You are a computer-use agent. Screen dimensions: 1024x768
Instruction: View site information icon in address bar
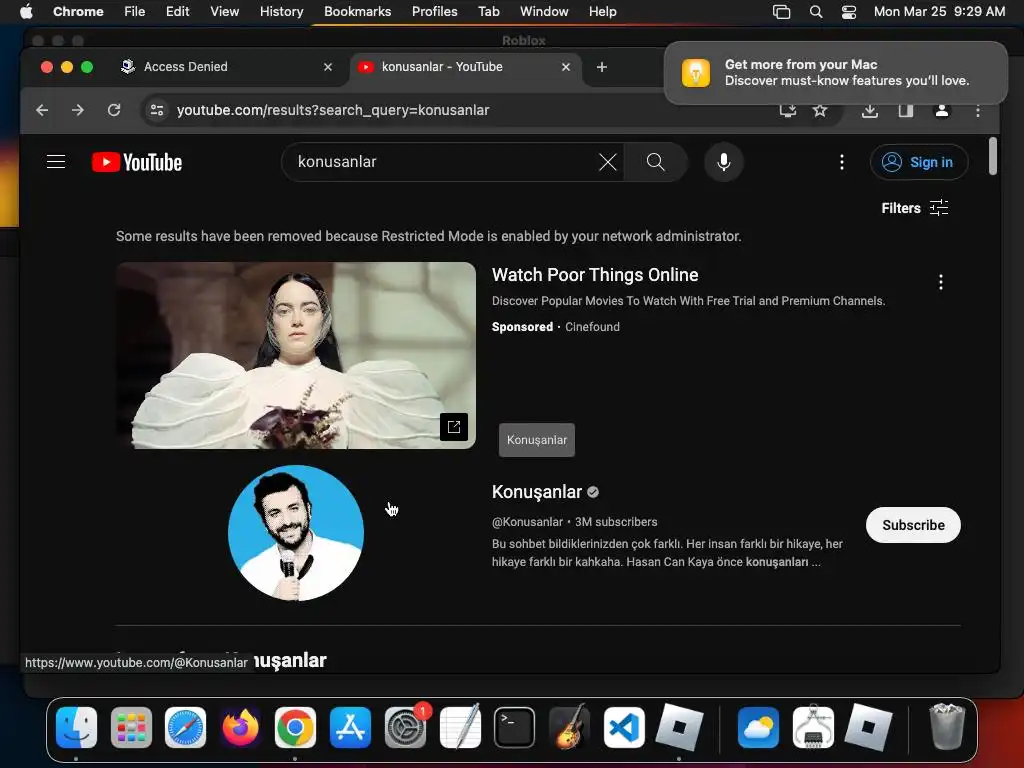(157, 110)
